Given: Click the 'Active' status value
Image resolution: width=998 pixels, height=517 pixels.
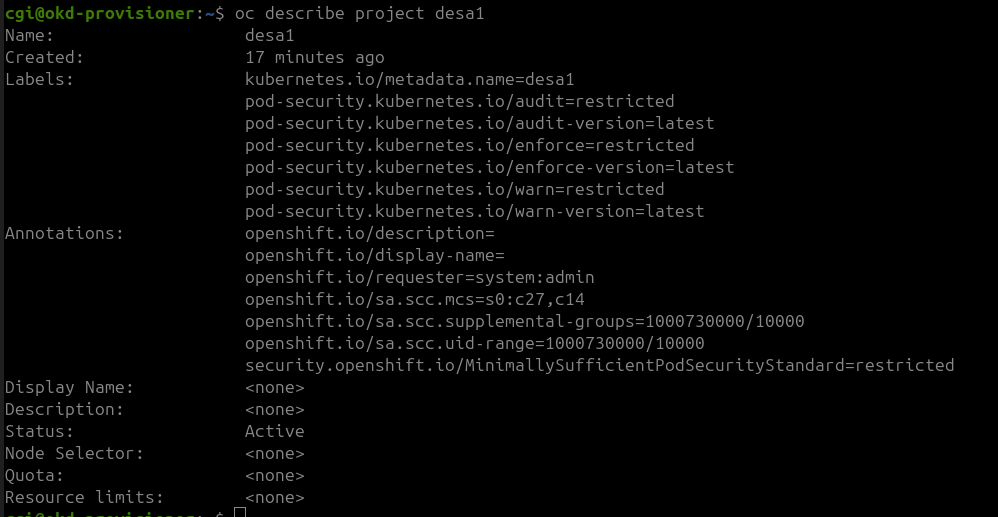Looking at the screenshot, I should [274, 432].
